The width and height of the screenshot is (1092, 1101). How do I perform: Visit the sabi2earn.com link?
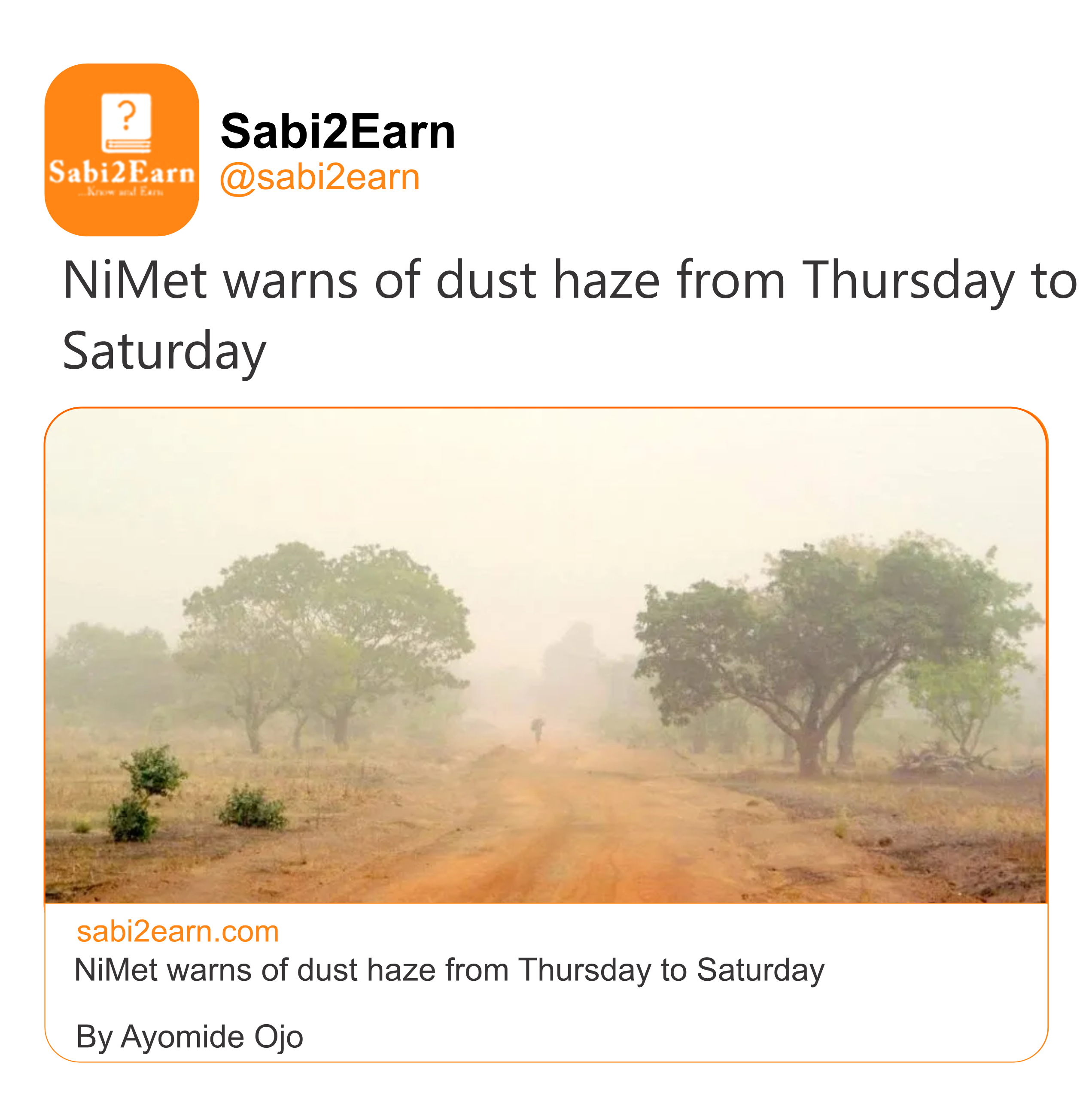tap(178, 932)
